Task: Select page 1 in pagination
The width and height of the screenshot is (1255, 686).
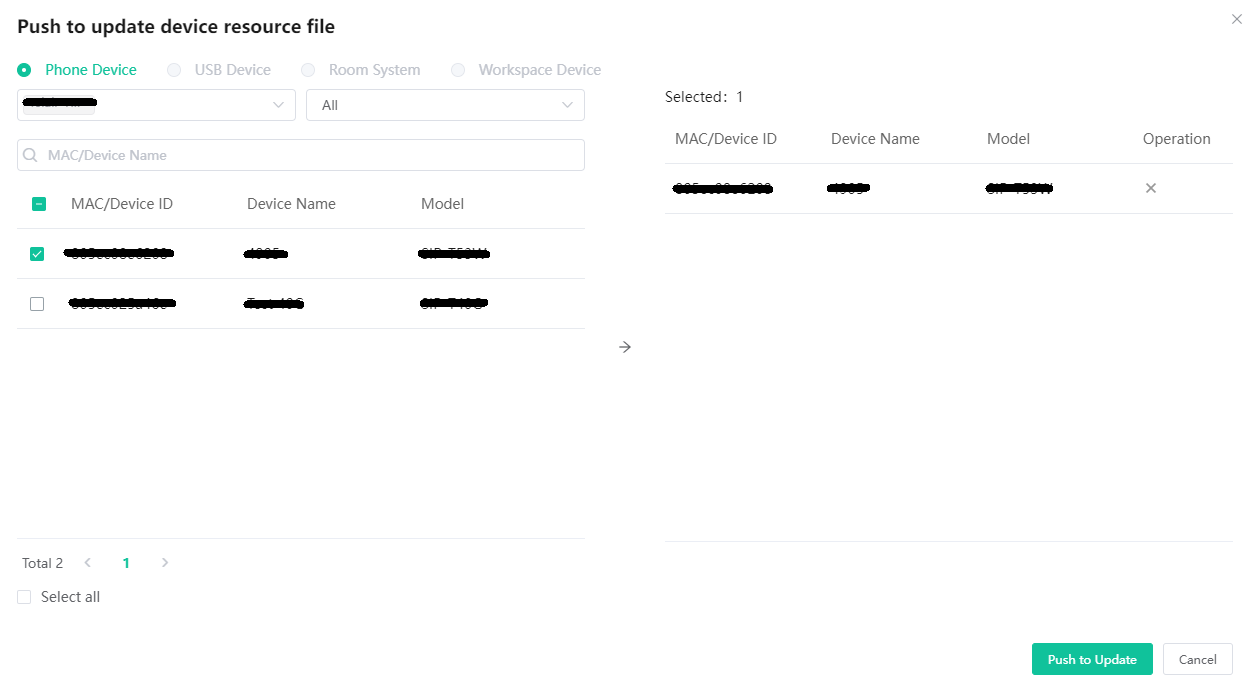Action: coord(126,563)
